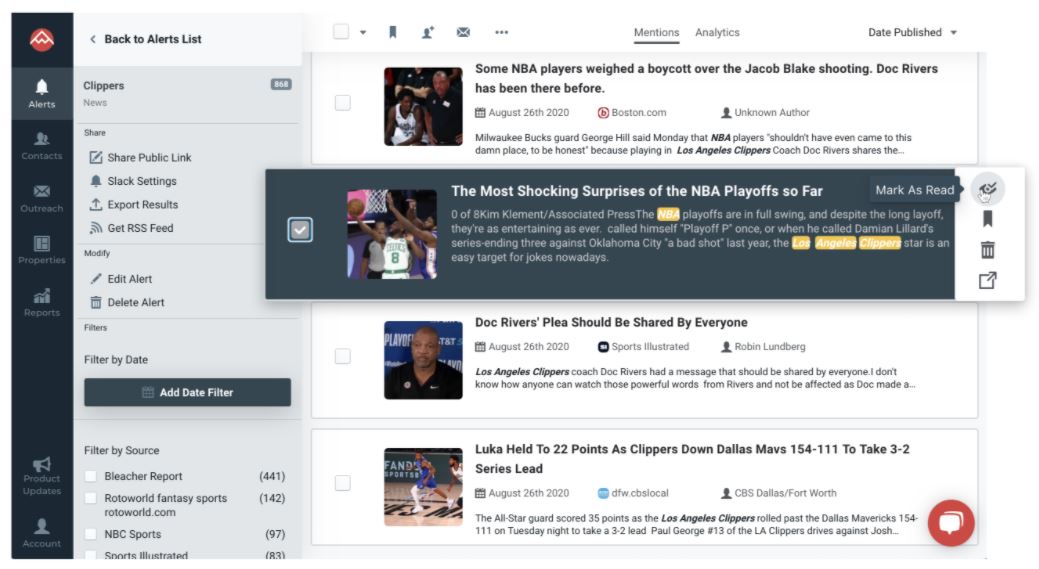Open the chat support bubble
The image size is (1039, 569).
pyautogui.click(x=951, y=523)
